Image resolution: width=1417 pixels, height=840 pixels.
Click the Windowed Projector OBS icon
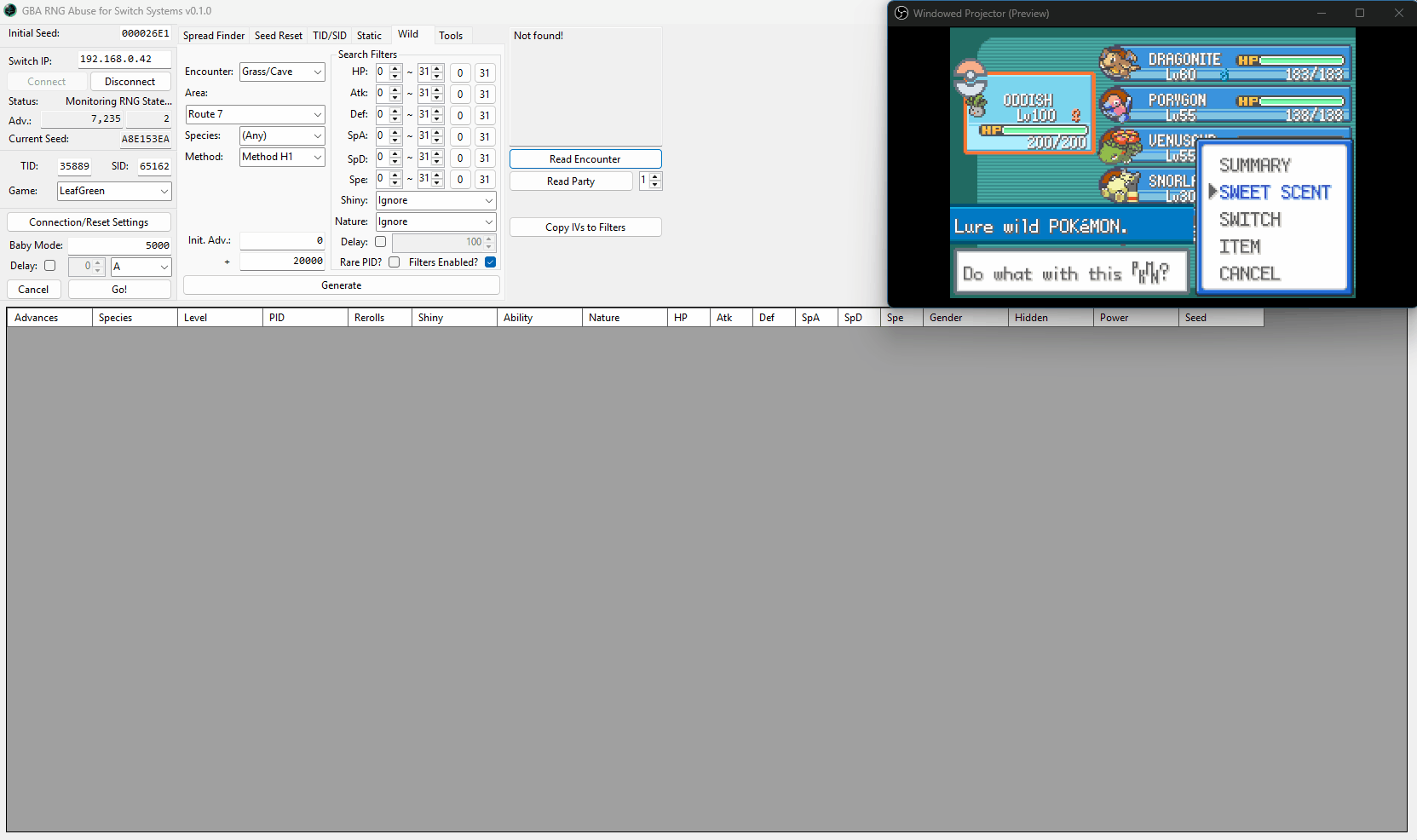click(901, 13)
